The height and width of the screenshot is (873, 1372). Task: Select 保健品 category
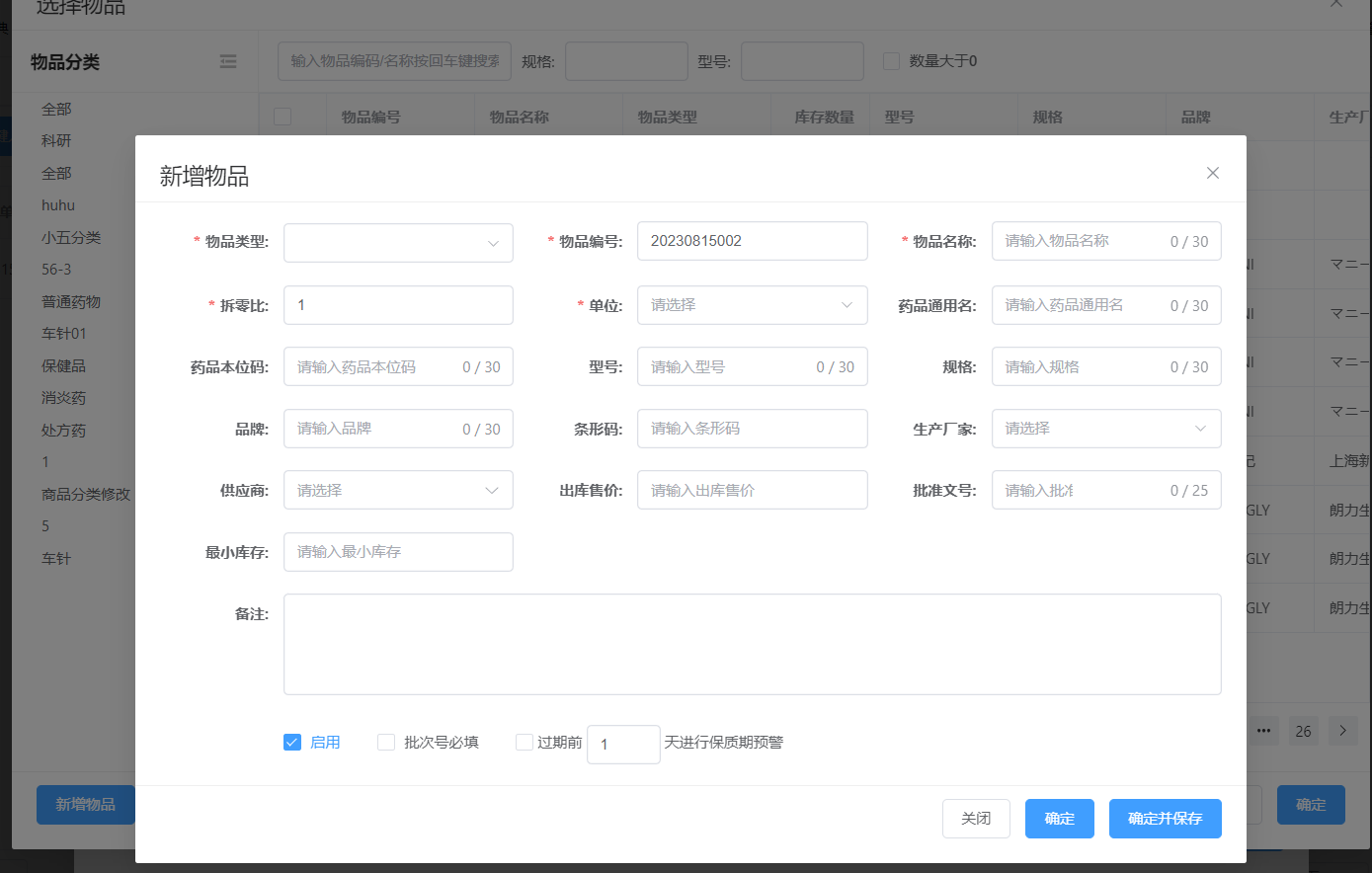(63, 366)
